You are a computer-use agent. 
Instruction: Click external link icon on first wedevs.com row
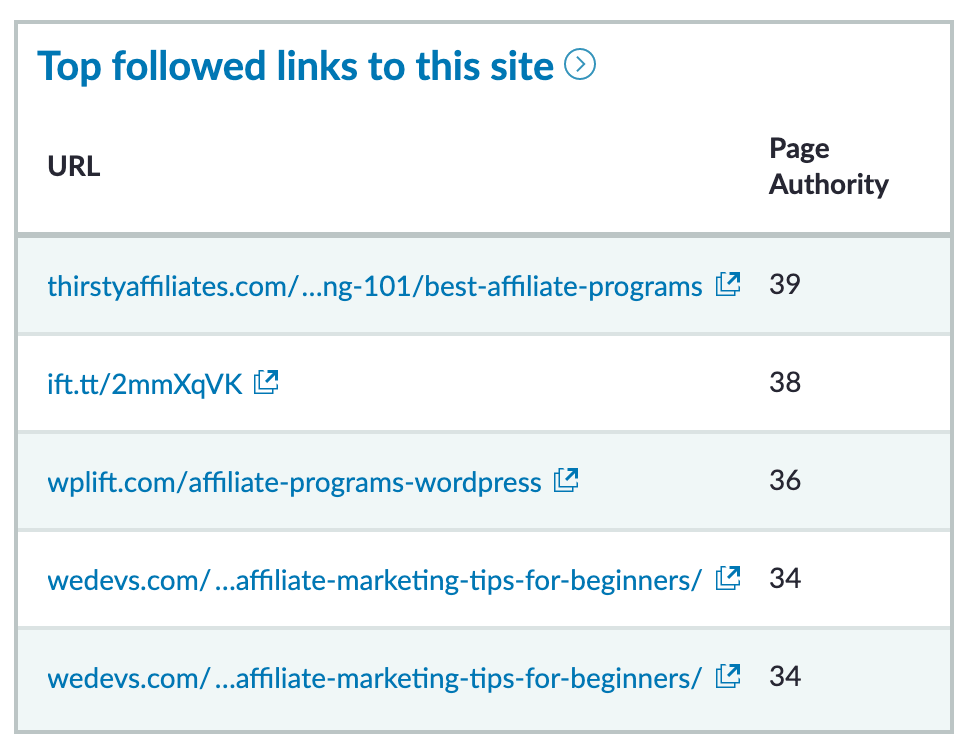click(x=728, y=578)
